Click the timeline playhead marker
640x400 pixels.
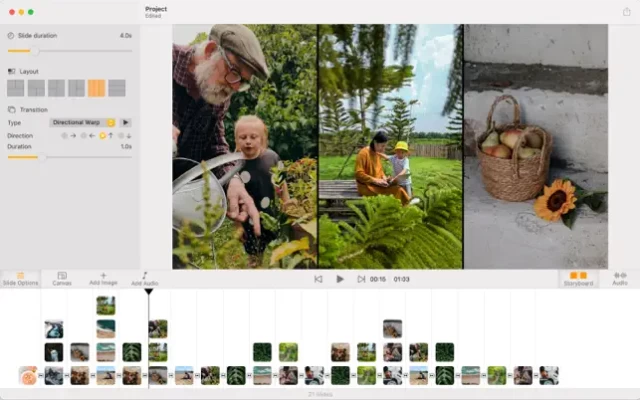(x=149, y=291)
